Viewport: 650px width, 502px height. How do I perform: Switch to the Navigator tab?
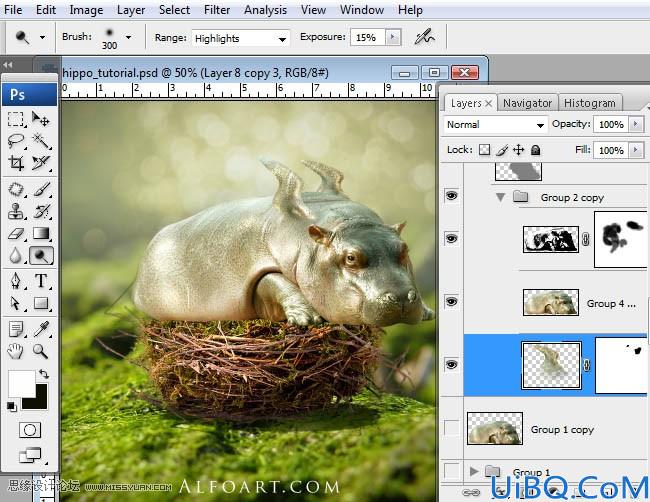[x=527, y=103]
